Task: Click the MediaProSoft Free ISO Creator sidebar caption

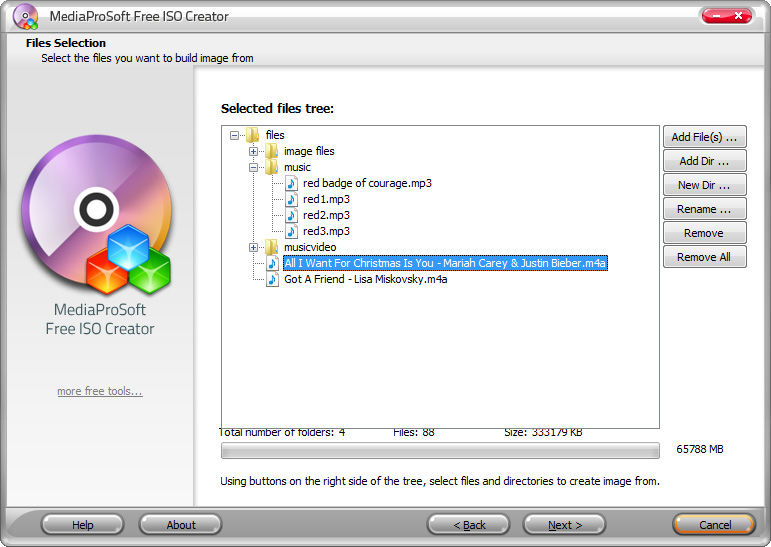Action: (100, 319)
